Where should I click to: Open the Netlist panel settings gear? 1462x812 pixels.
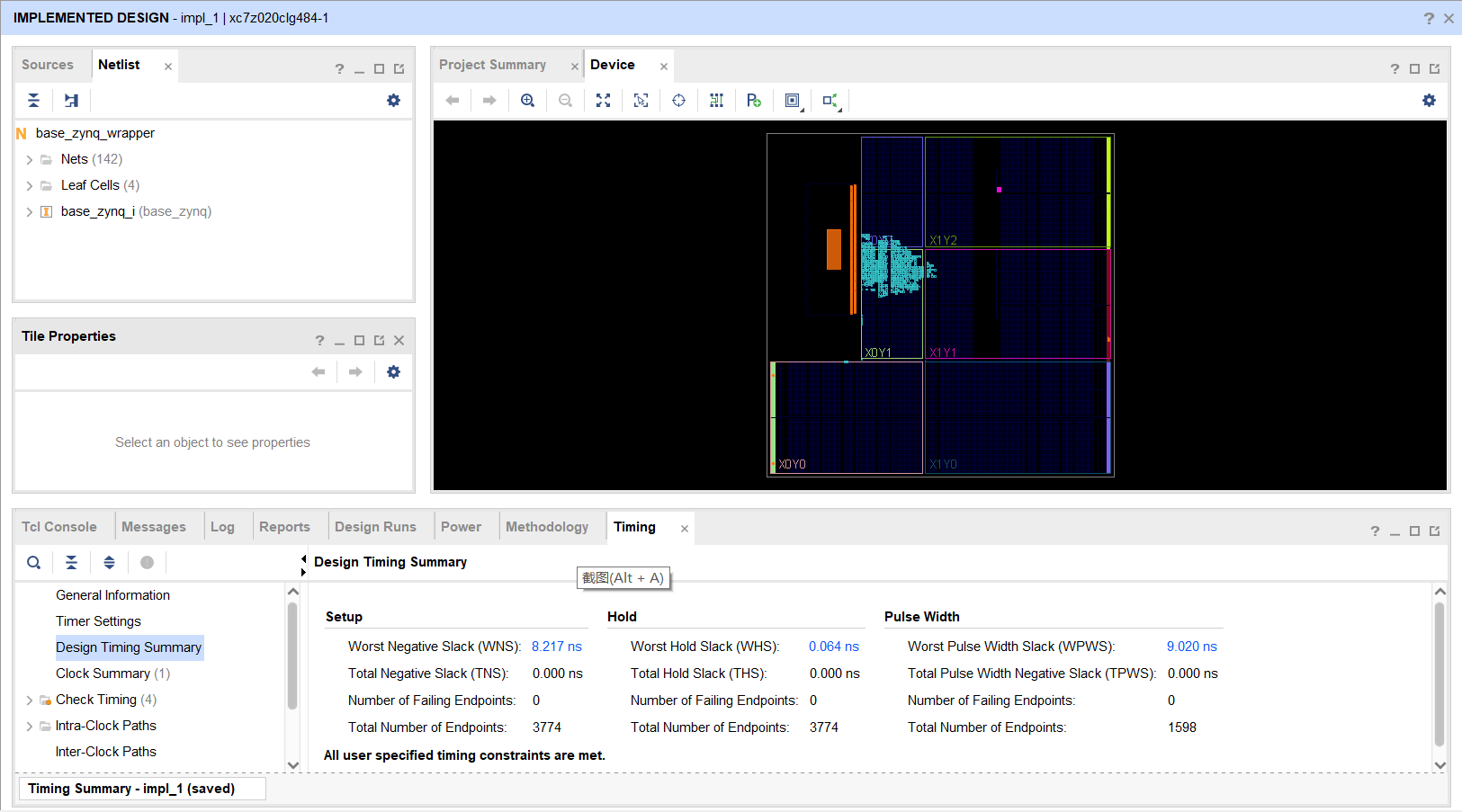[x=393, y=100]
